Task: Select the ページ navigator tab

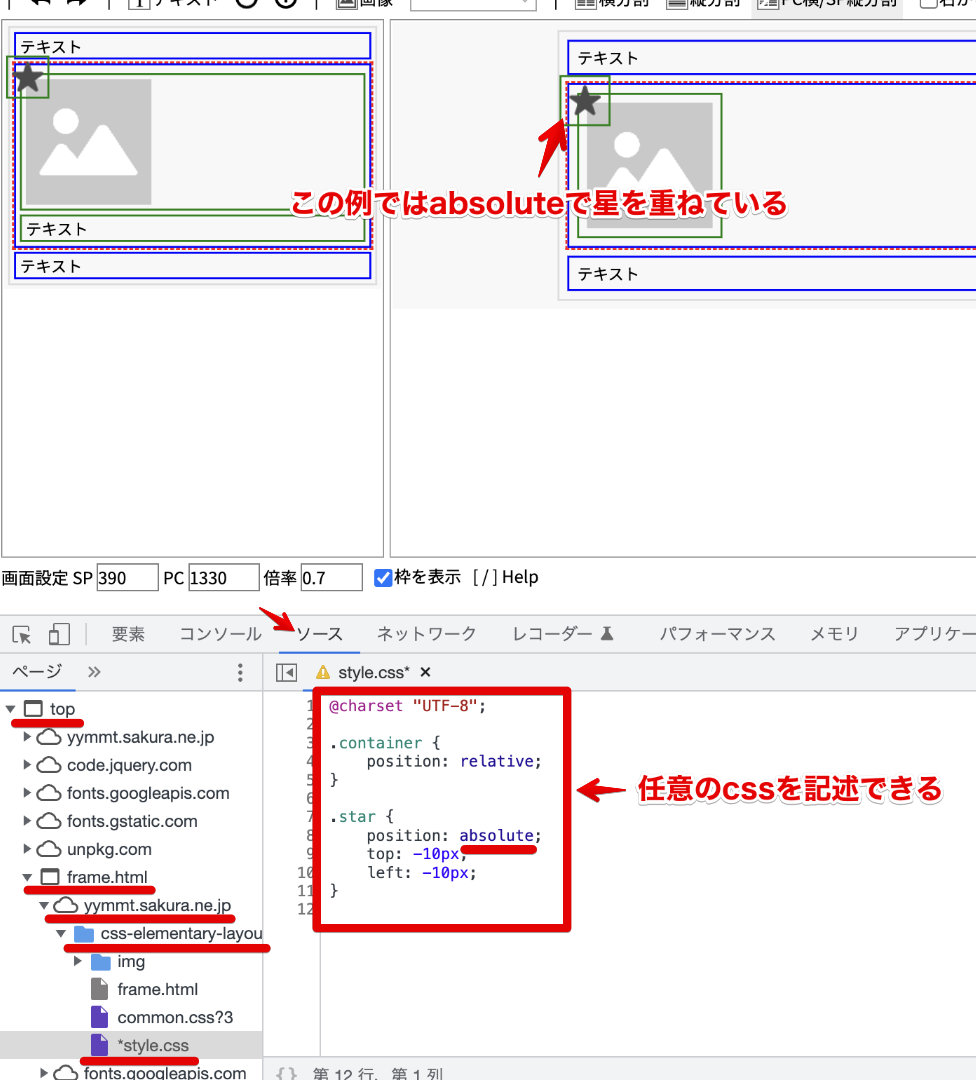Action: [37, 671]
